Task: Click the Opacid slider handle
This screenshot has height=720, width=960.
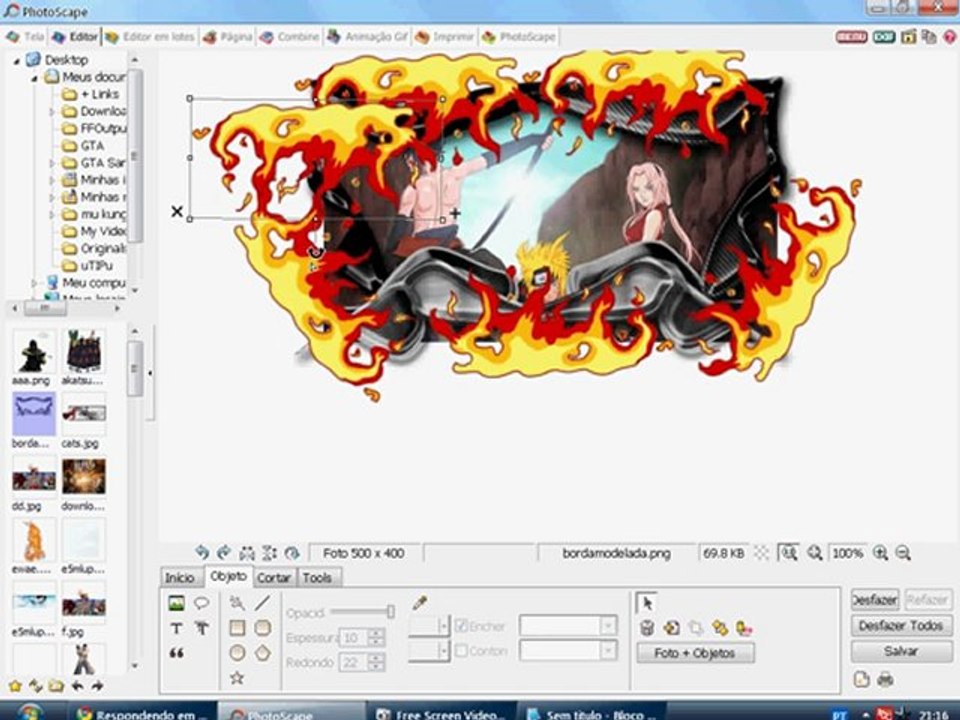Action: click(391, 612)
